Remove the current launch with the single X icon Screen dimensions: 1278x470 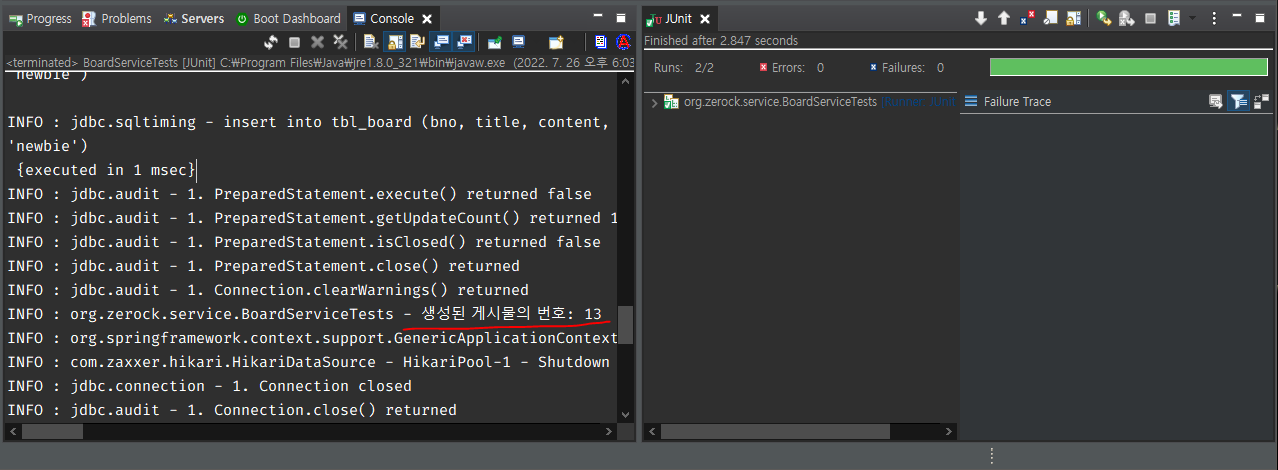tap(317, 42)
